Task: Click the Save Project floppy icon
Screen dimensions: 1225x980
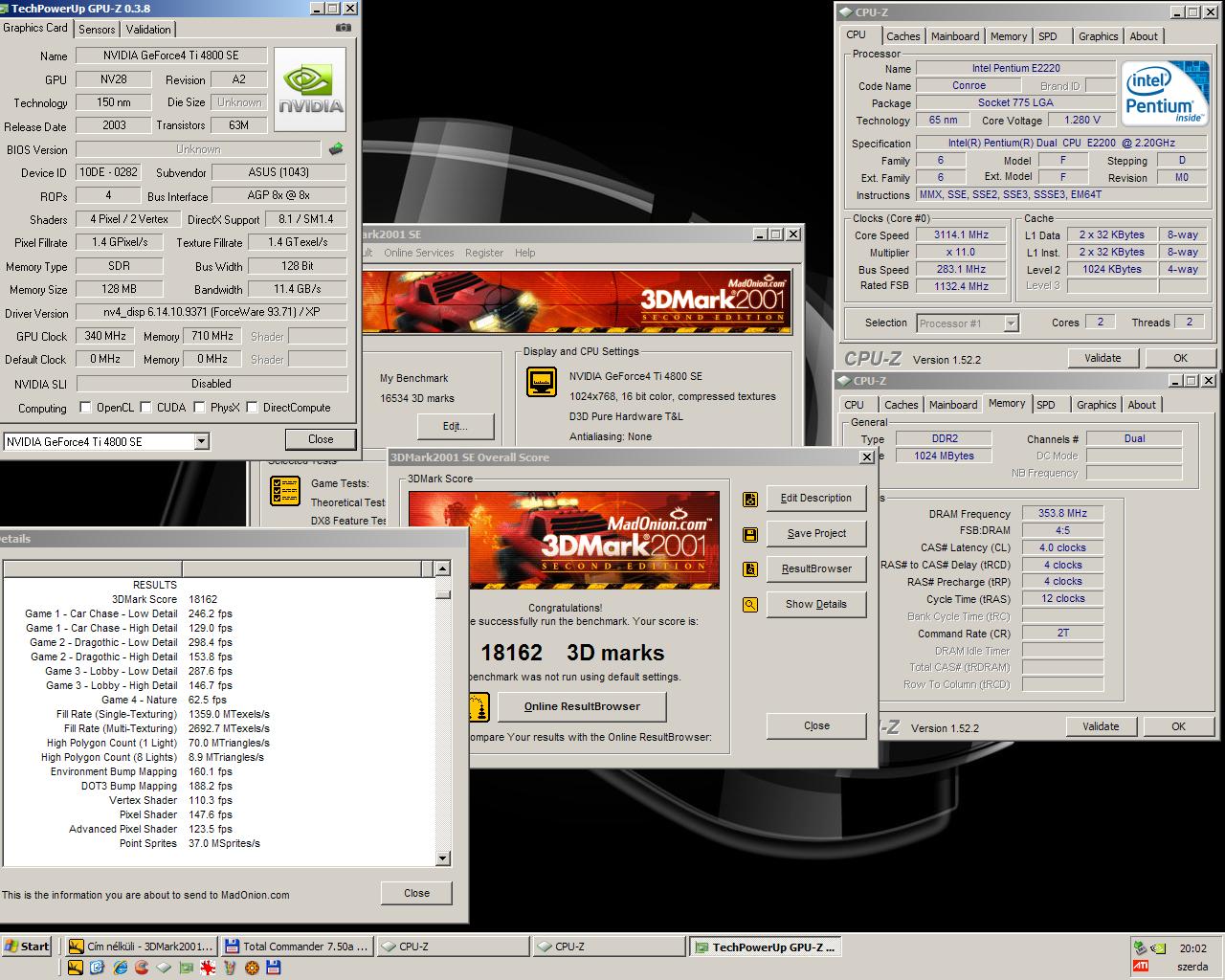Action: coord(750,534)
